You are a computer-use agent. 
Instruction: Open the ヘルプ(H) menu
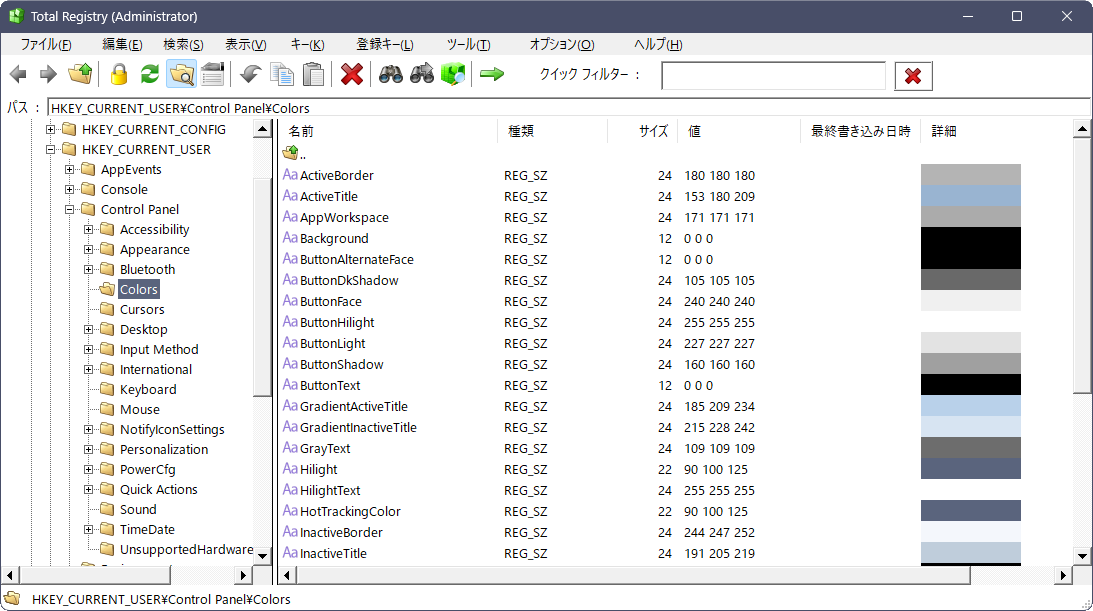(x=658, y=45)
